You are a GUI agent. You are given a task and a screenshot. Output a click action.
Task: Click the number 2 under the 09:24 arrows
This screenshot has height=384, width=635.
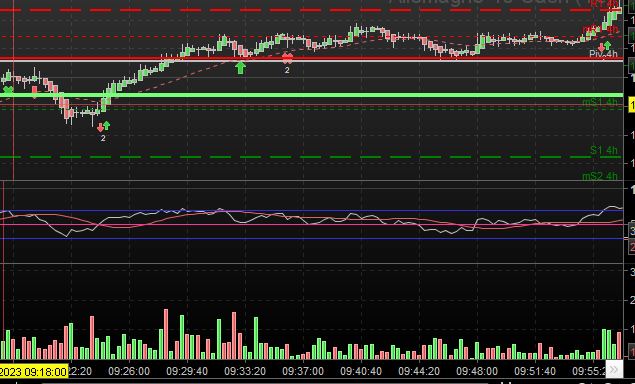(103, 138)
